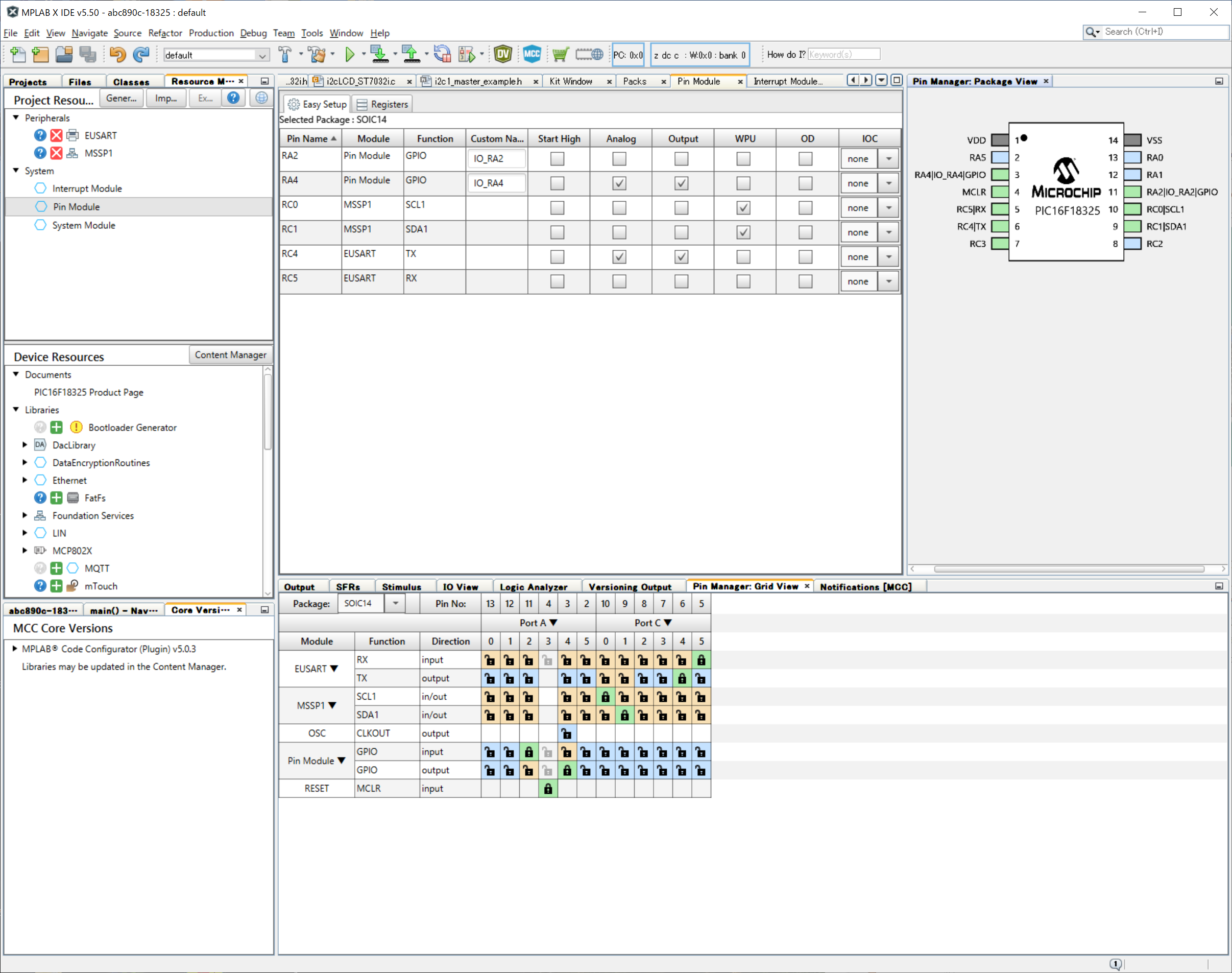The image size is (1232, 973).
Task: Click the Open Project folder icon
Action: pos(64,55)
